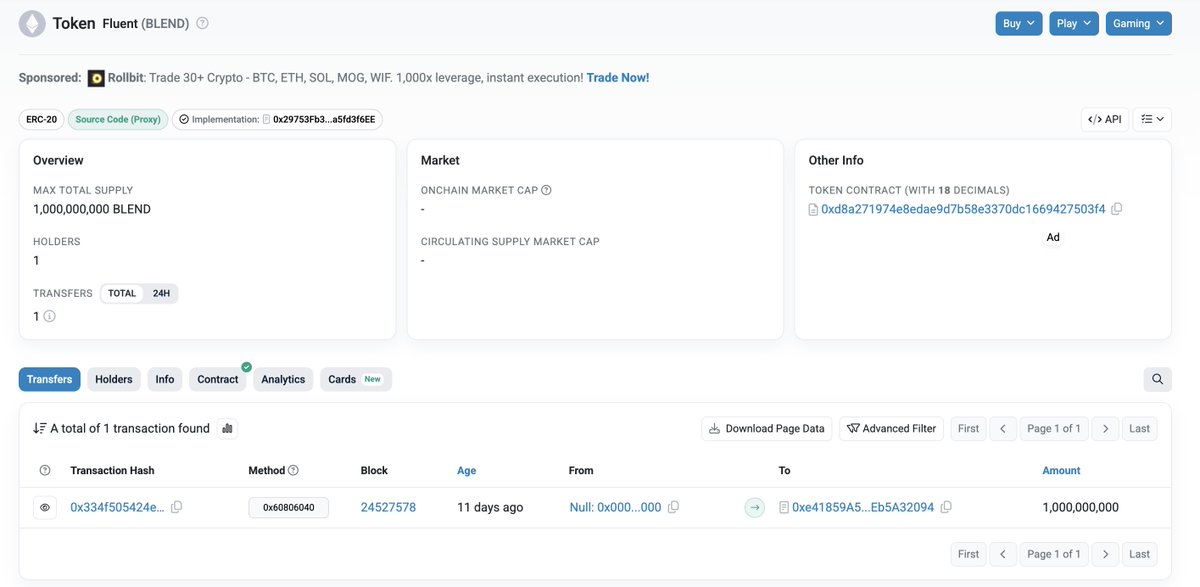Image resolution: width=1200 pixels, height=587 pixels.
Task: Click the info icon next to transfers count
Action: (49, 316)
